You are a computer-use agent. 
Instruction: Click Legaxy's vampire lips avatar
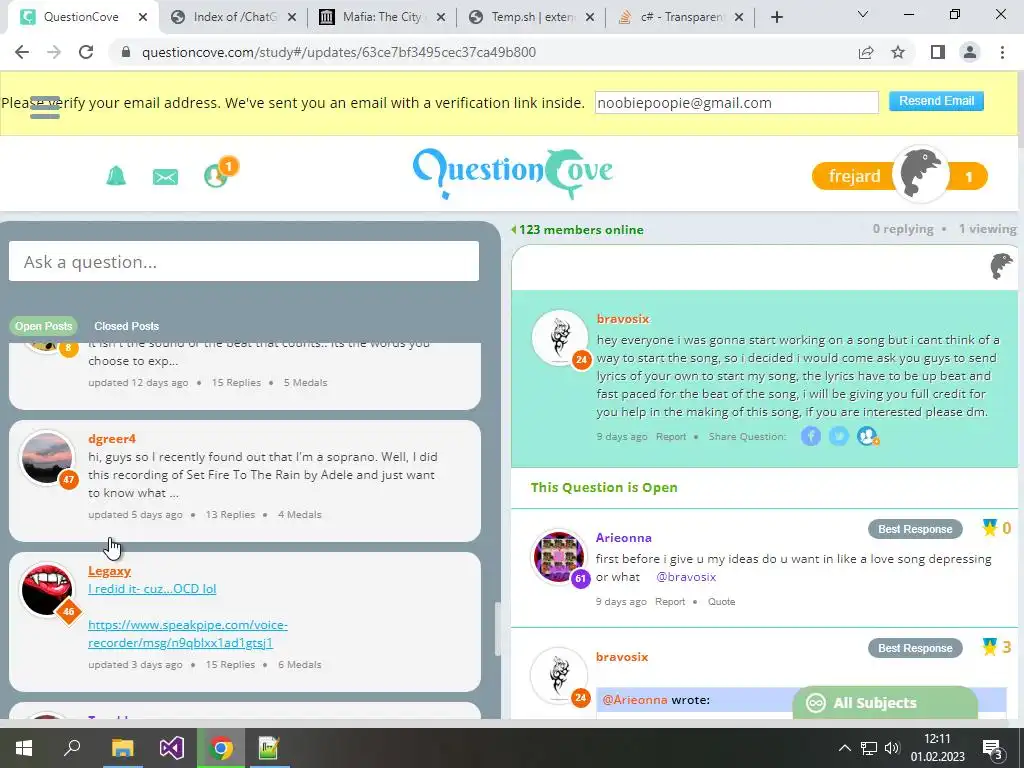click(x=46, y=589)
